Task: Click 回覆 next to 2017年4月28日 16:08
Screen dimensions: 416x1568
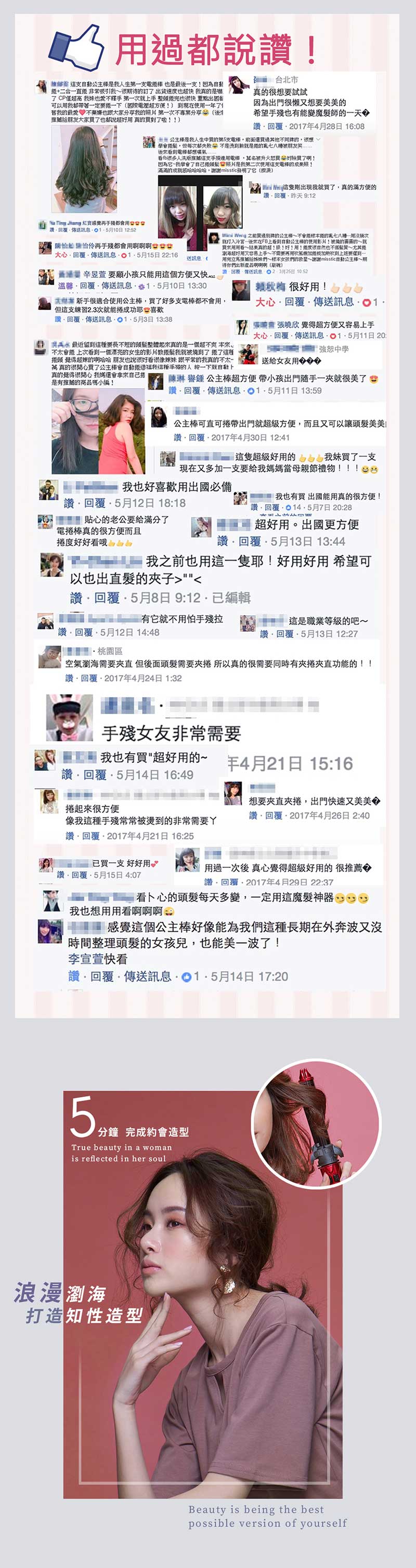Action: (275, 127)
